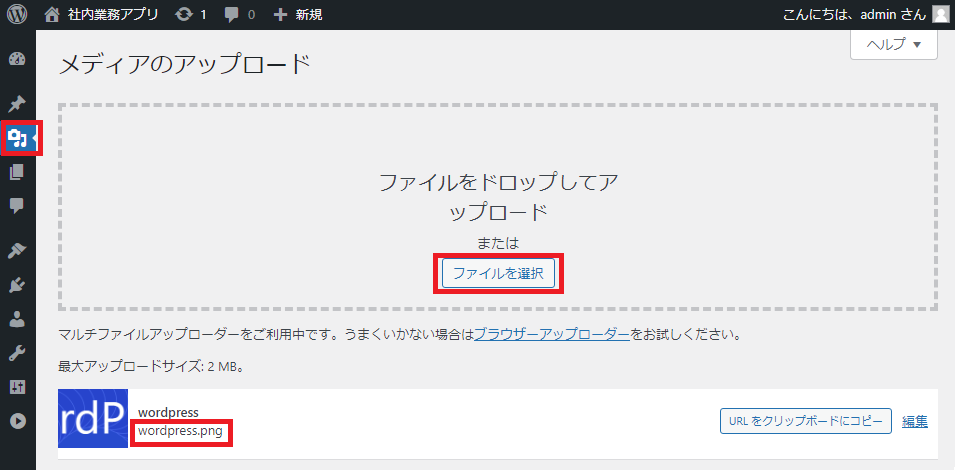Click the 最大アップロードサイズ: 2 MB。 text
Screen dimensions: 955x470
point(151,367)
